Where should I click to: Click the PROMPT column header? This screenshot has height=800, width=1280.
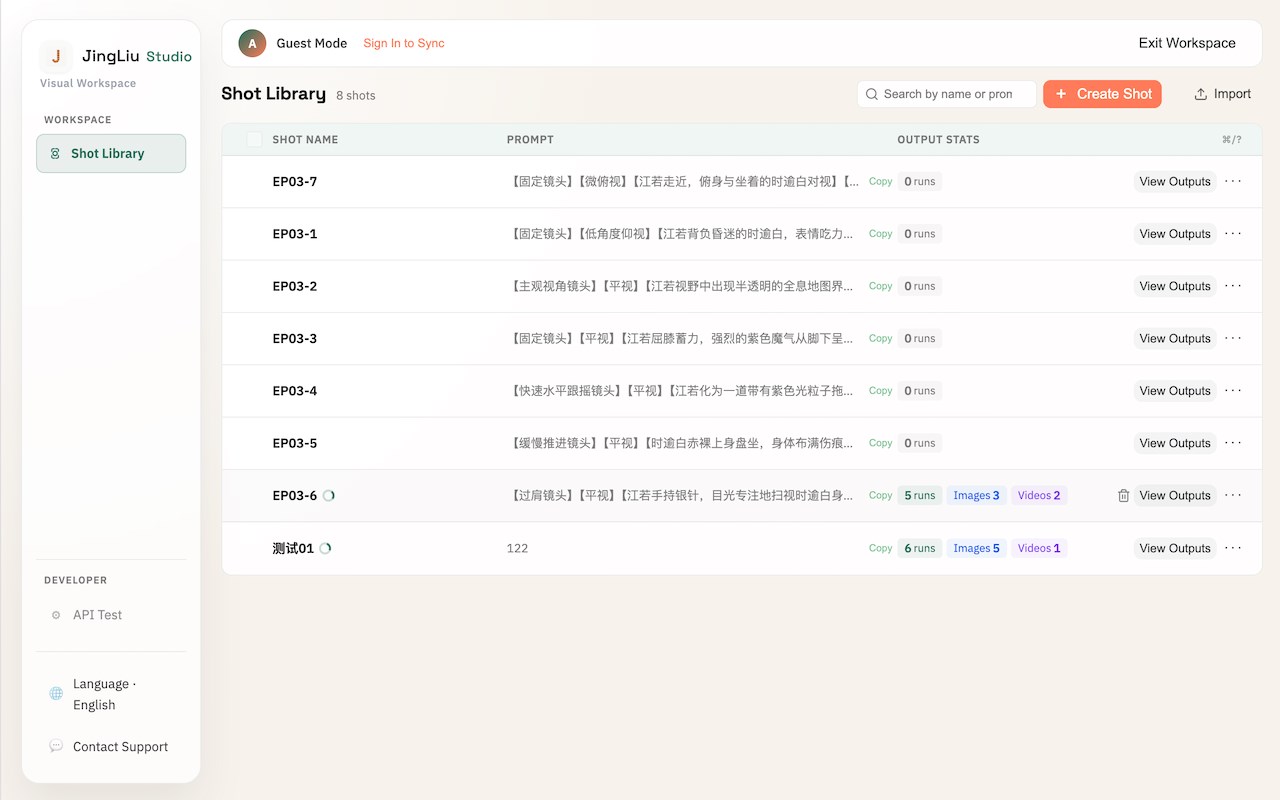point(530,139)
